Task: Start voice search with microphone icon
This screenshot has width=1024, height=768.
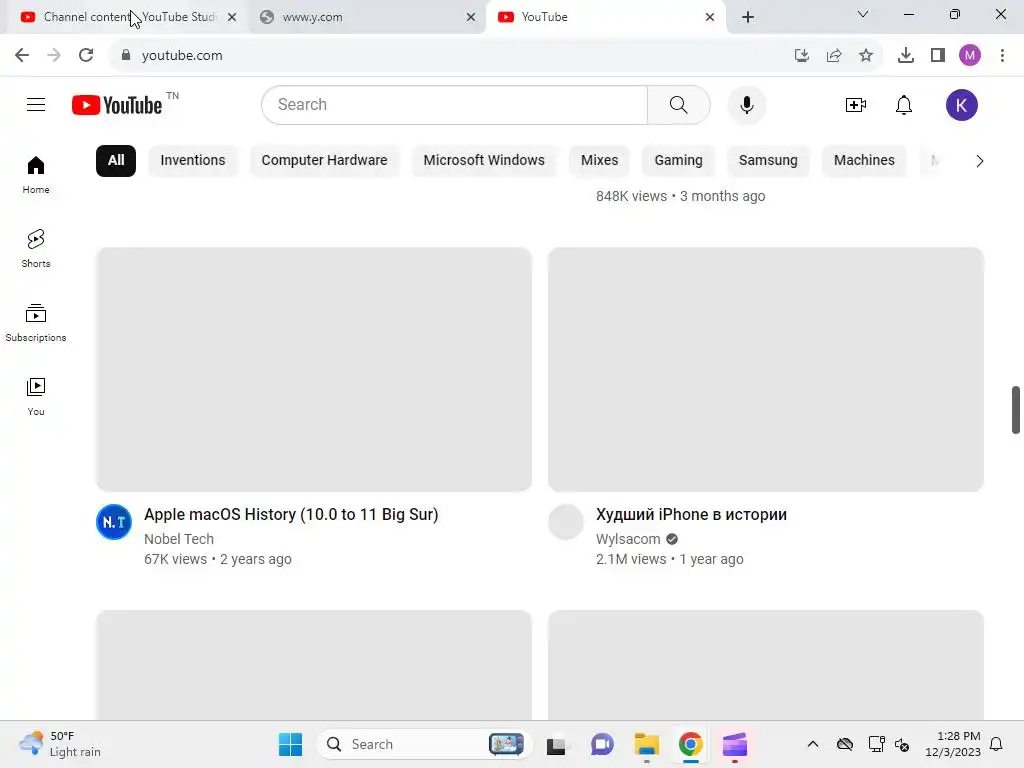Action: (746, 104)
